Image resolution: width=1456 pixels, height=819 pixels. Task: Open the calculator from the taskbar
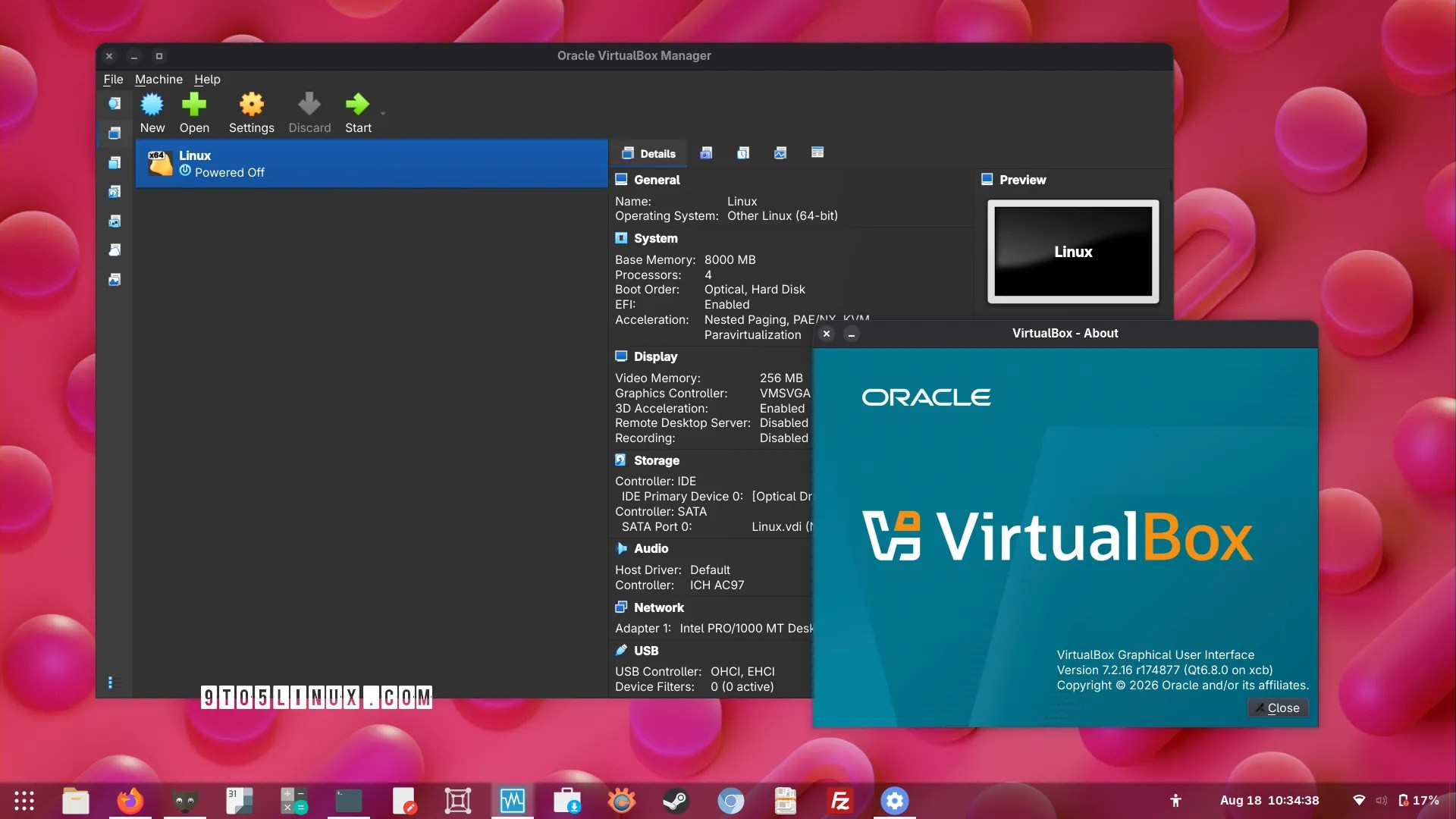(293, 800)
